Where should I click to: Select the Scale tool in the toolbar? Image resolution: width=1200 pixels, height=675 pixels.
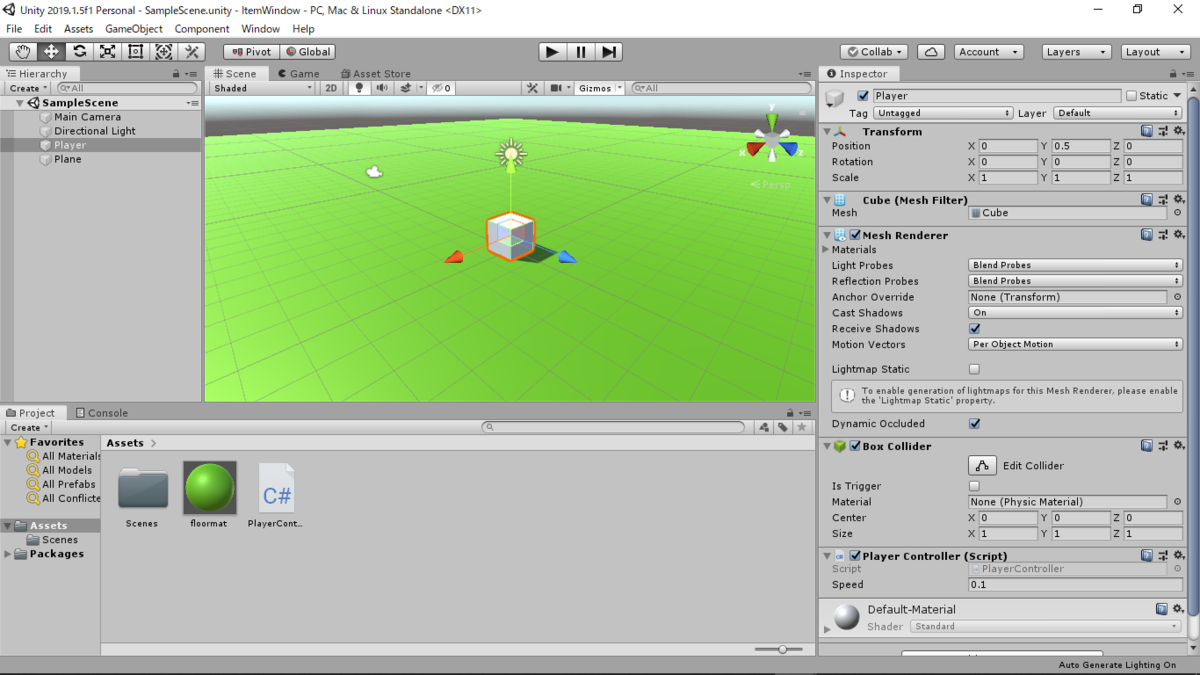pyautogui.click(x=107, y=52)
